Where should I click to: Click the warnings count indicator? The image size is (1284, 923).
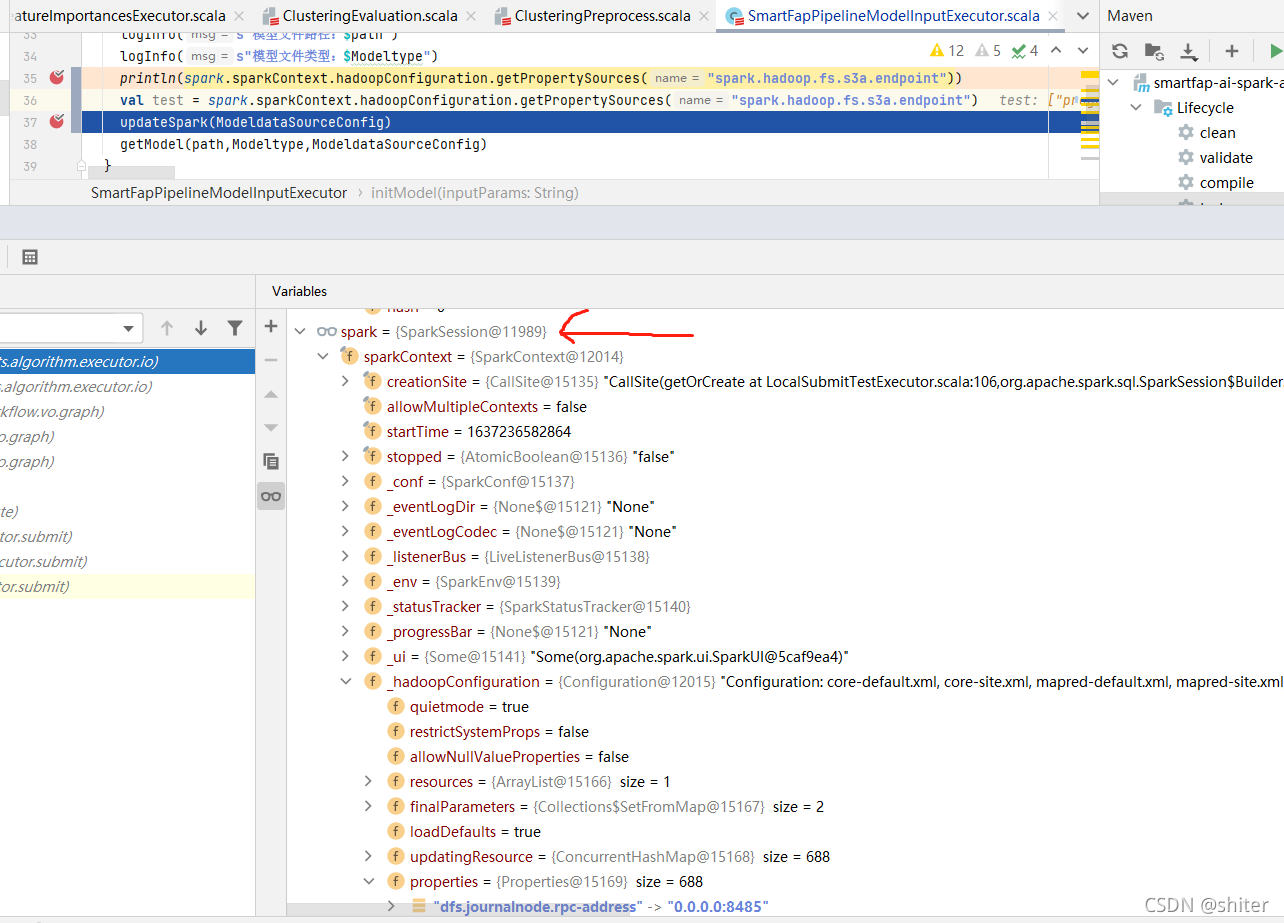[947, 50]
